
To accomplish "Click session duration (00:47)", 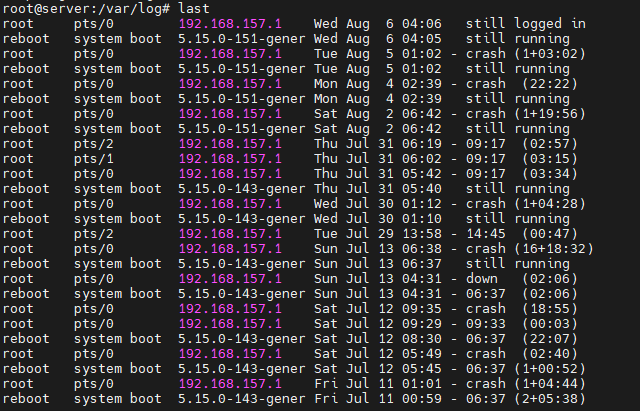I will coord(550,234).
